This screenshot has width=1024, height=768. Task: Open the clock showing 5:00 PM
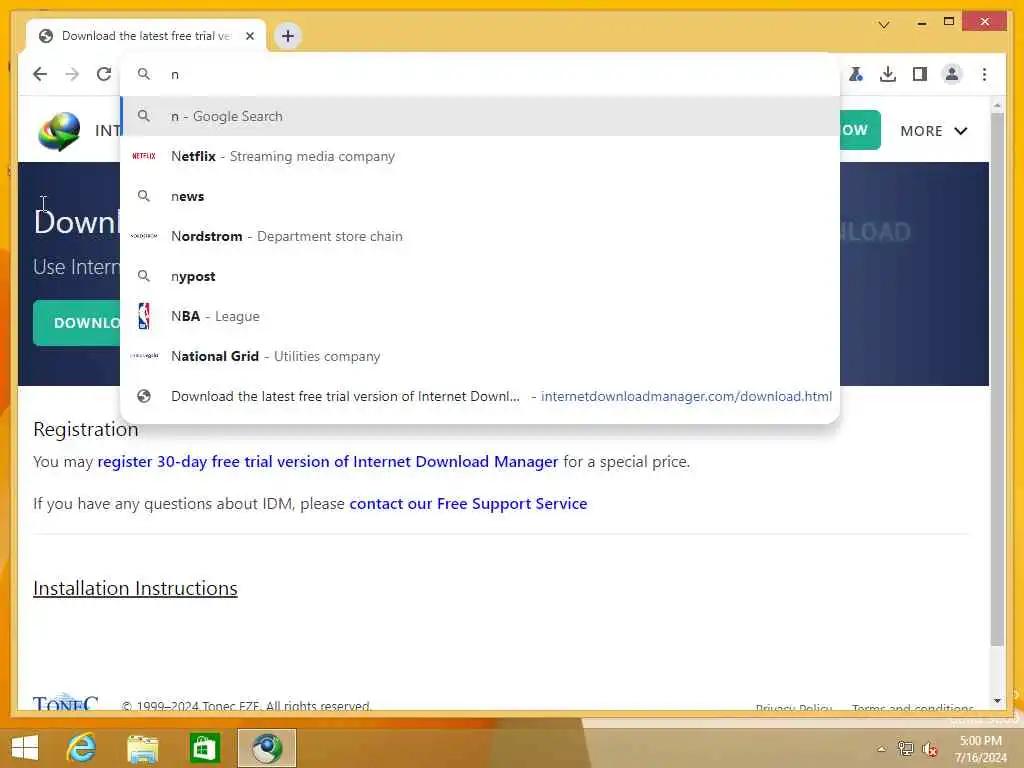click(980, 749)
